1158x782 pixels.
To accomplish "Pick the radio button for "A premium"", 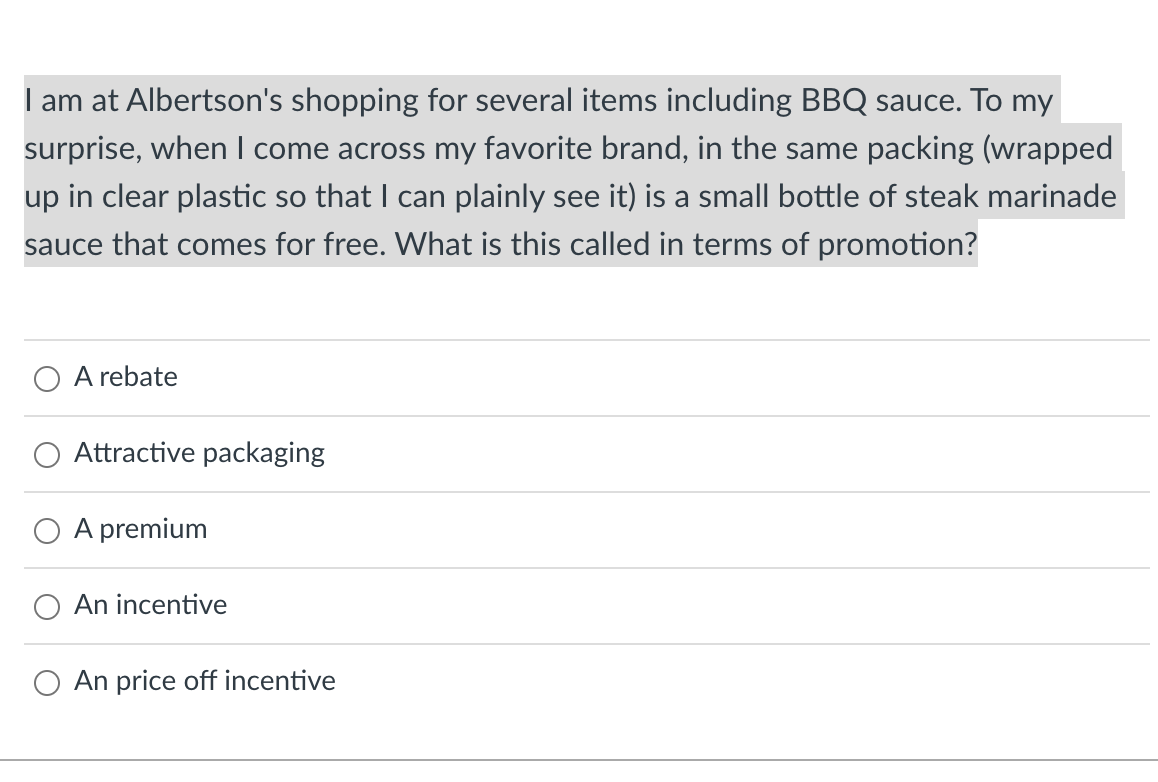I will pos(47,530).
